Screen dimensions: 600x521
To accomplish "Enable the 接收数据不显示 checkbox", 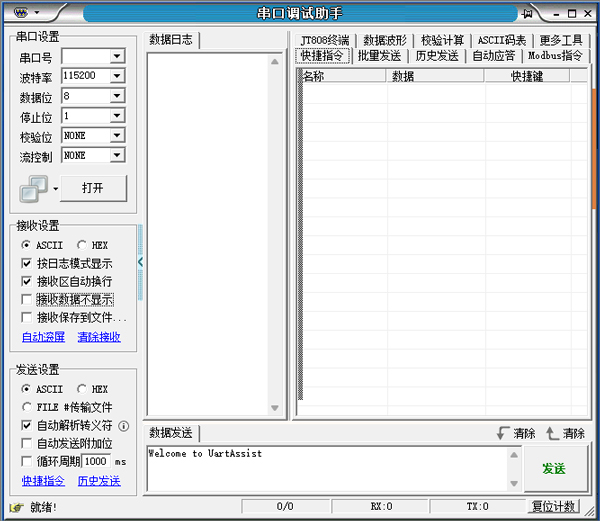I will click(27, 299).
